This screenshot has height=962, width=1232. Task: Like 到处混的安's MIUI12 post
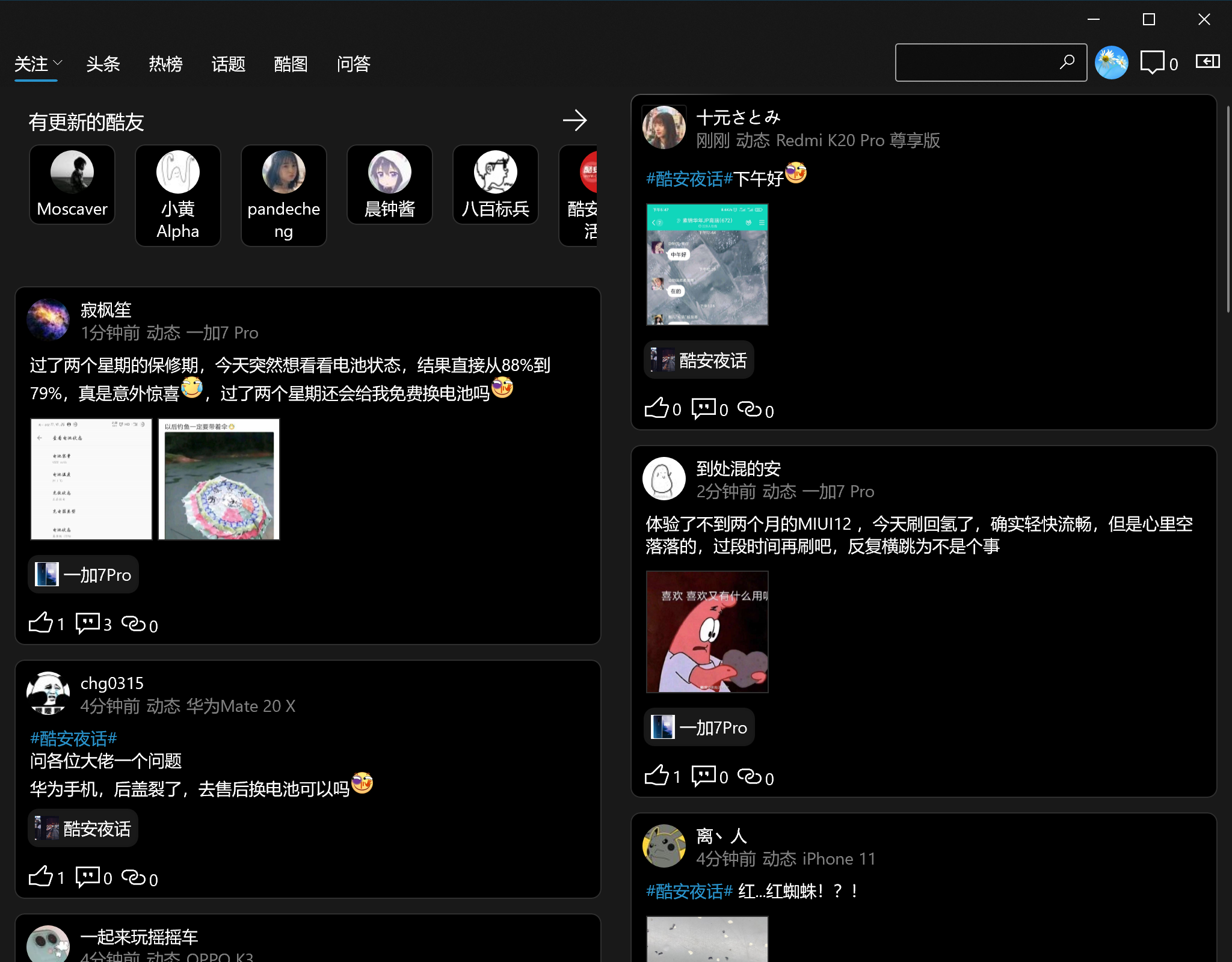pyautogui.click(x=657, y=776)
